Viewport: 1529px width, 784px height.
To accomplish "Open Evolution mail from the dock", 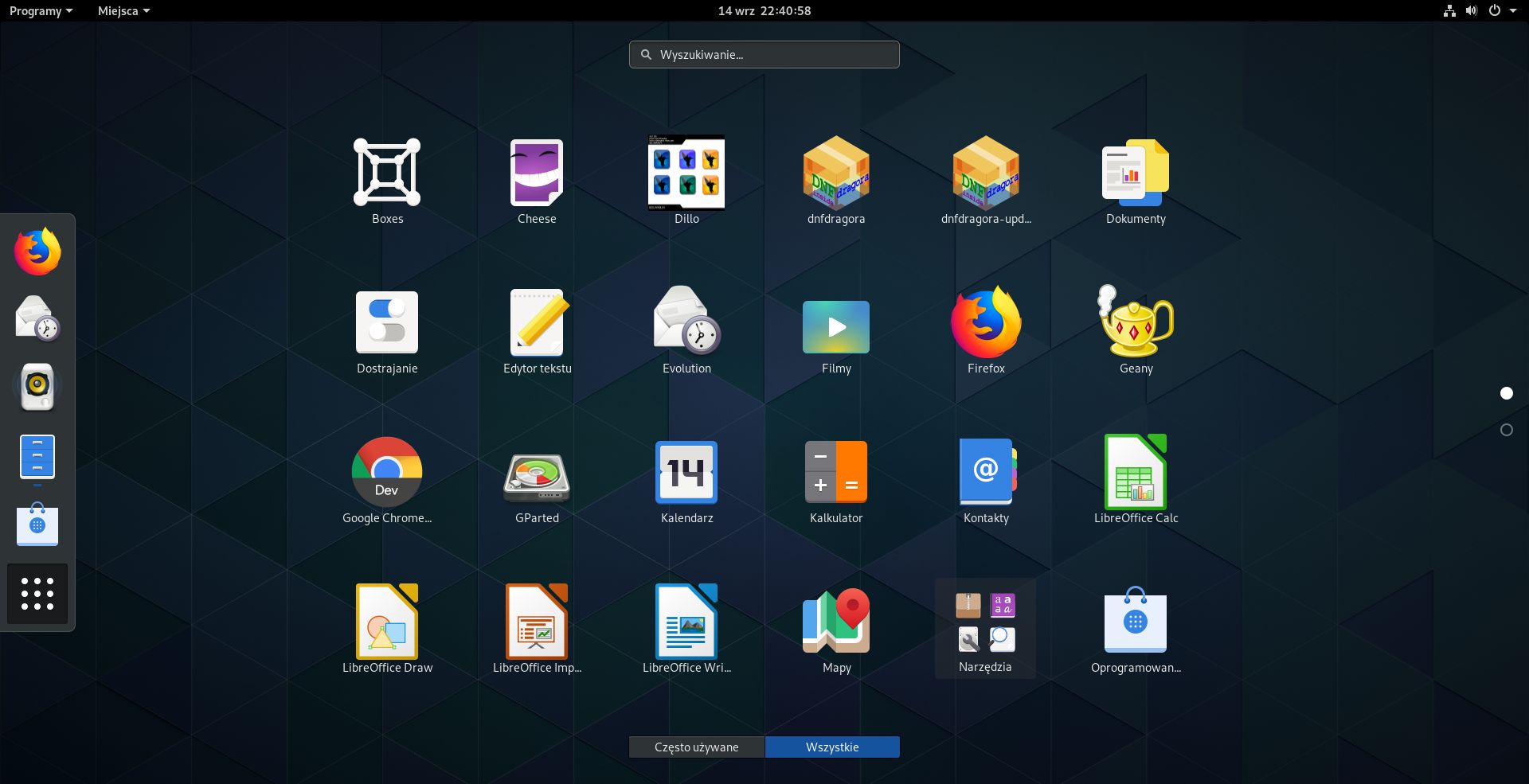I will tap(37, 318).
